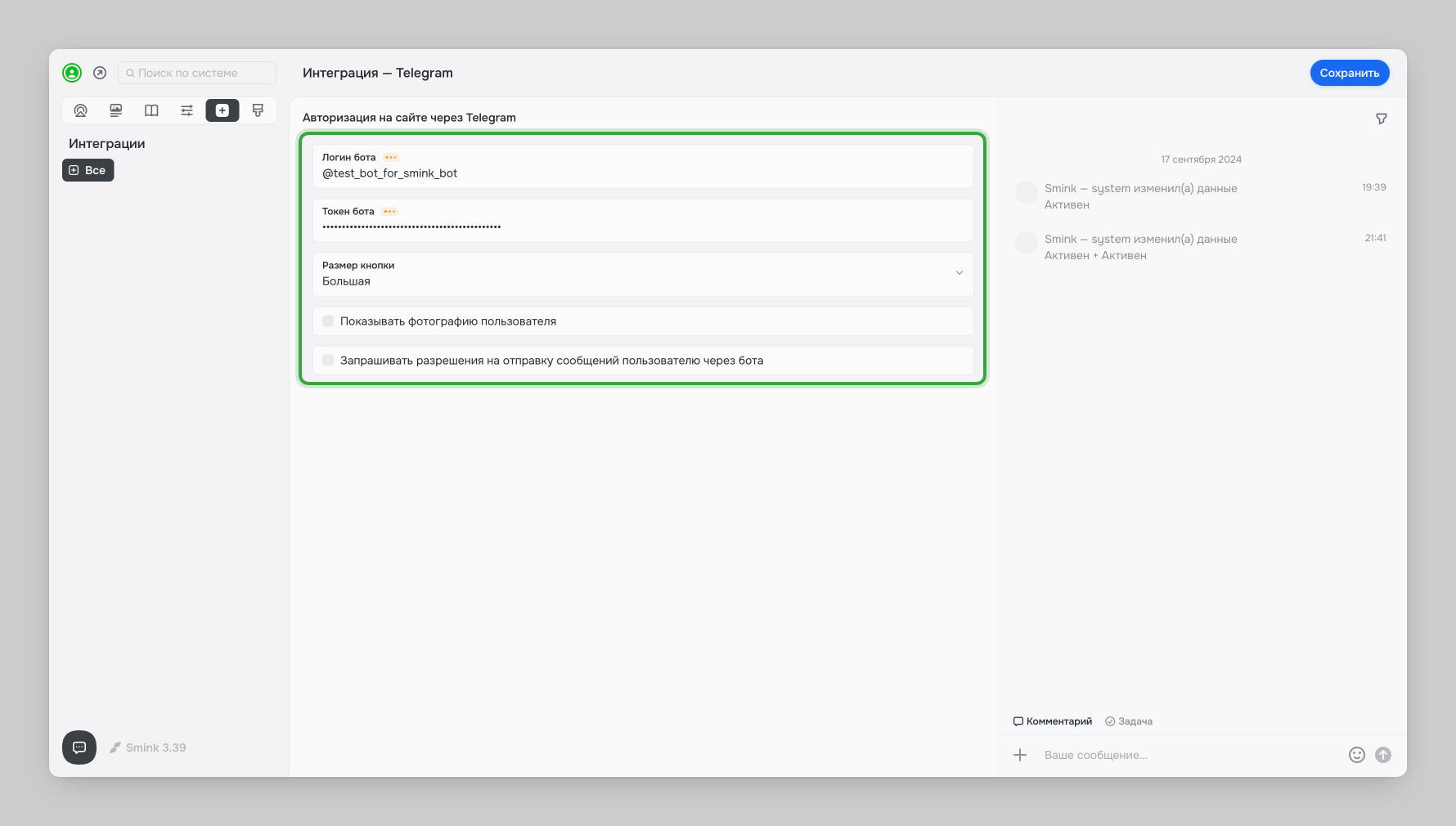Click the 'Авторизация на сайте через Telegram' heading
The width and height of the screenshot is (1456, 826).
click(409, 118)
